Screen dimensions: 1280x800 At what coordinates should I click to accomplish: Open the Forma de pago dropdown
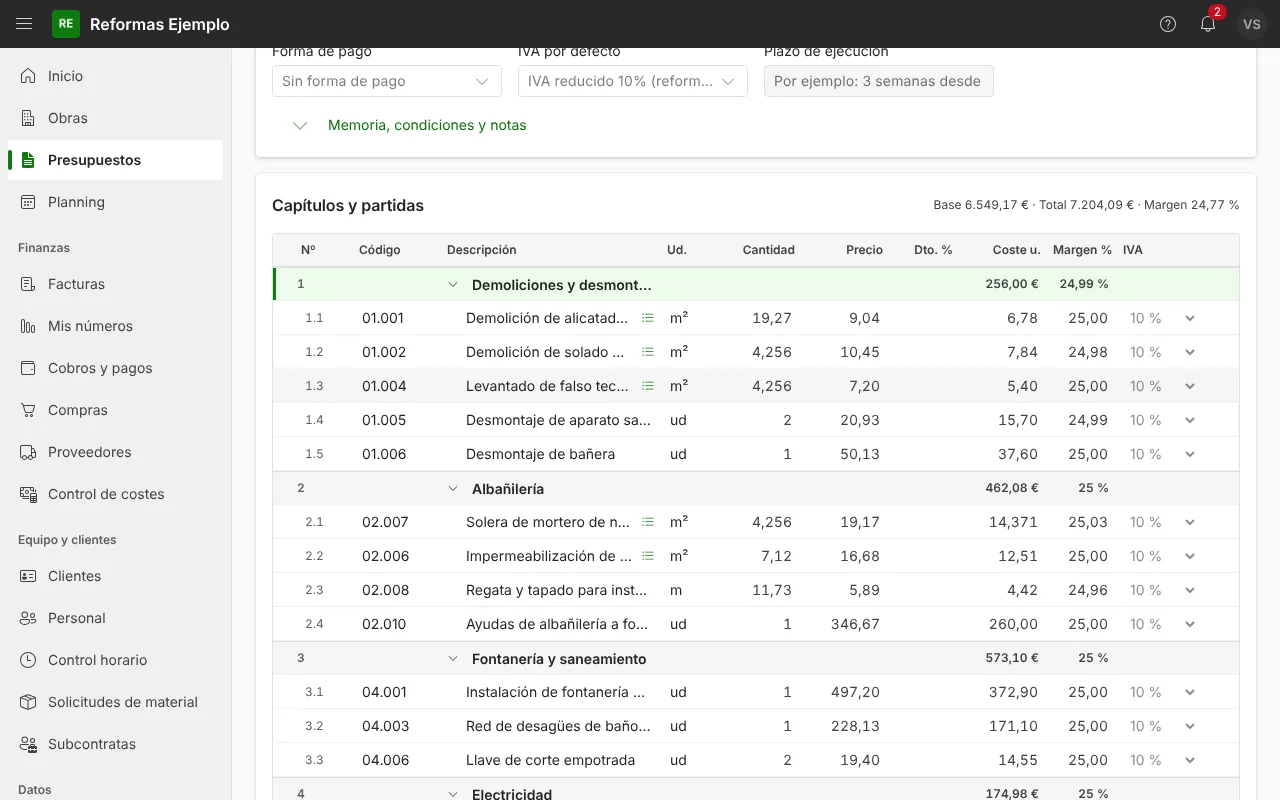click(387, 81)
